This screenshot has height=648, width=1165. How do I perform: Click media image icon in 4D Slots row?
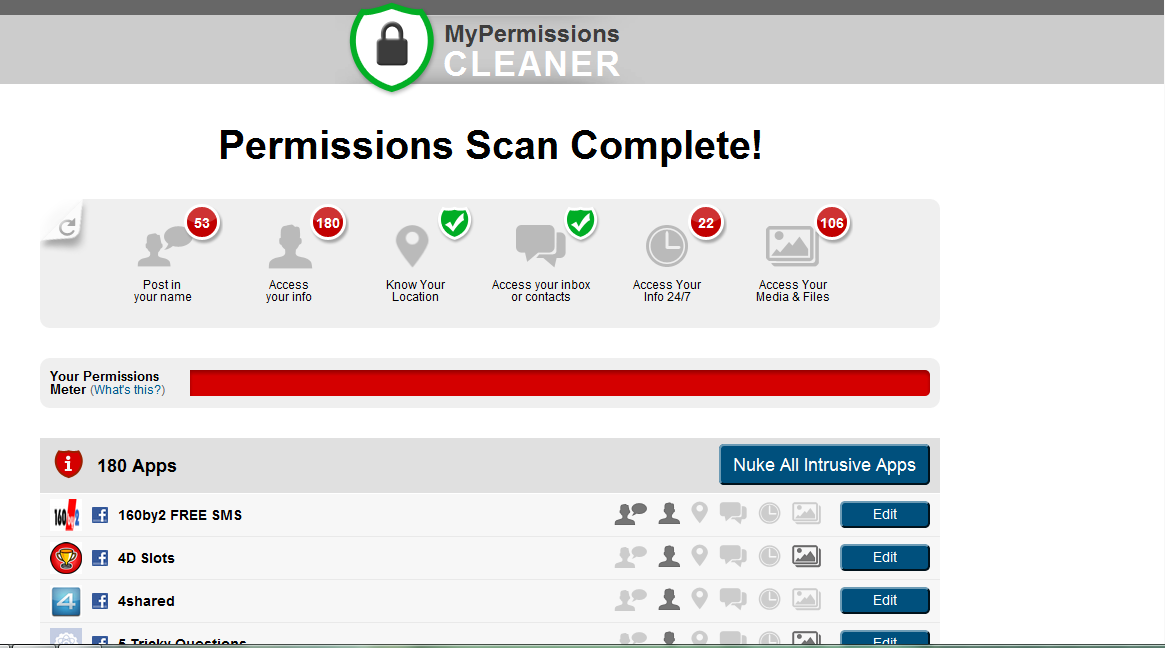pyautogui.click(x=806, y=556)
